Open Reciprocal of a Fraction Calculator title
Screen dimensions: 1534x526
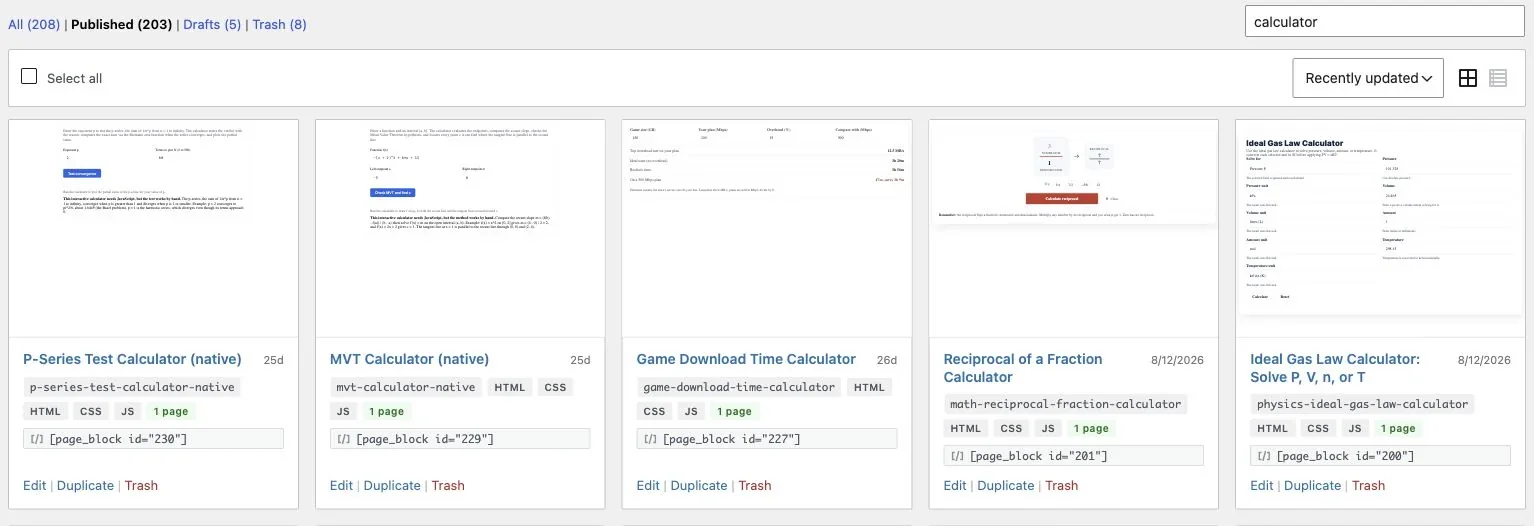1023,368
